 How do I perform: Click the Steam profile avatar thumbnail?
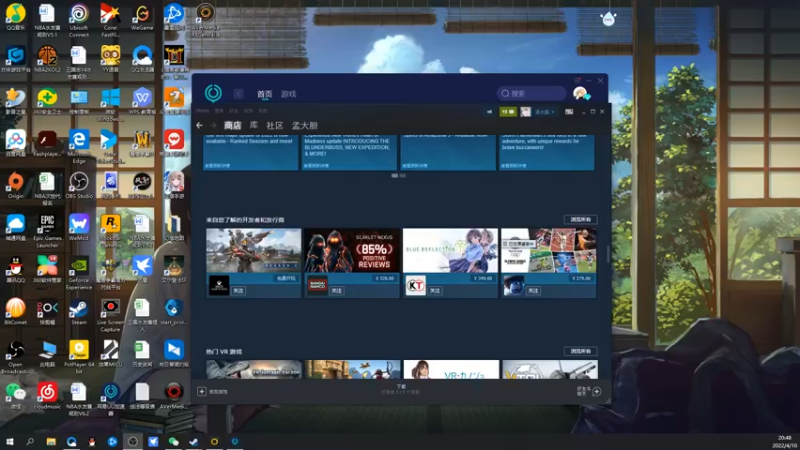point(526,112)
